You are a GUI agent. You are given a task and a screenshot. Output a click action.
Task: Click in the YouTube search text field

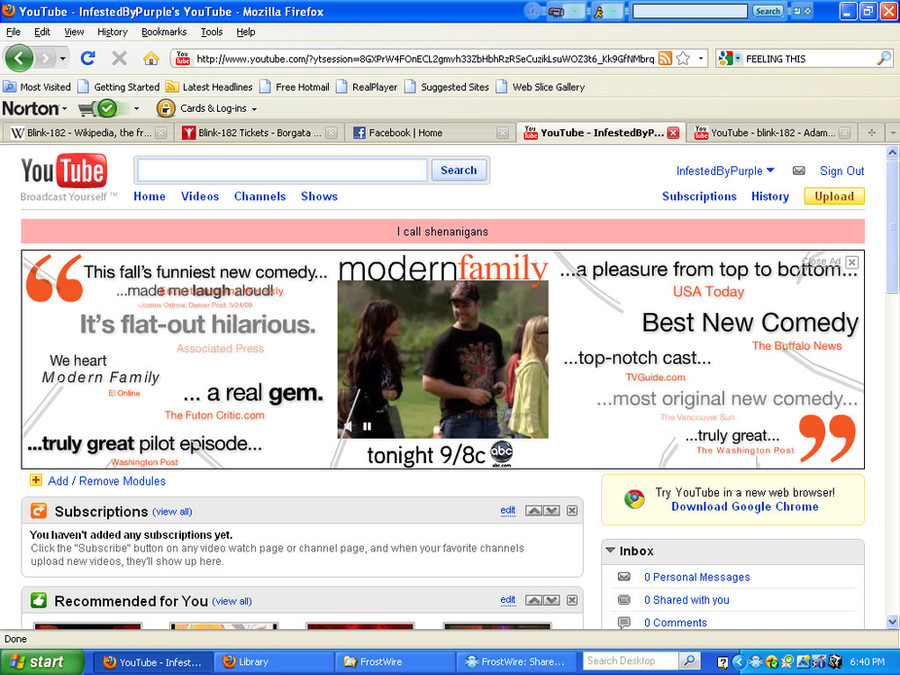[x=282, y=170]
